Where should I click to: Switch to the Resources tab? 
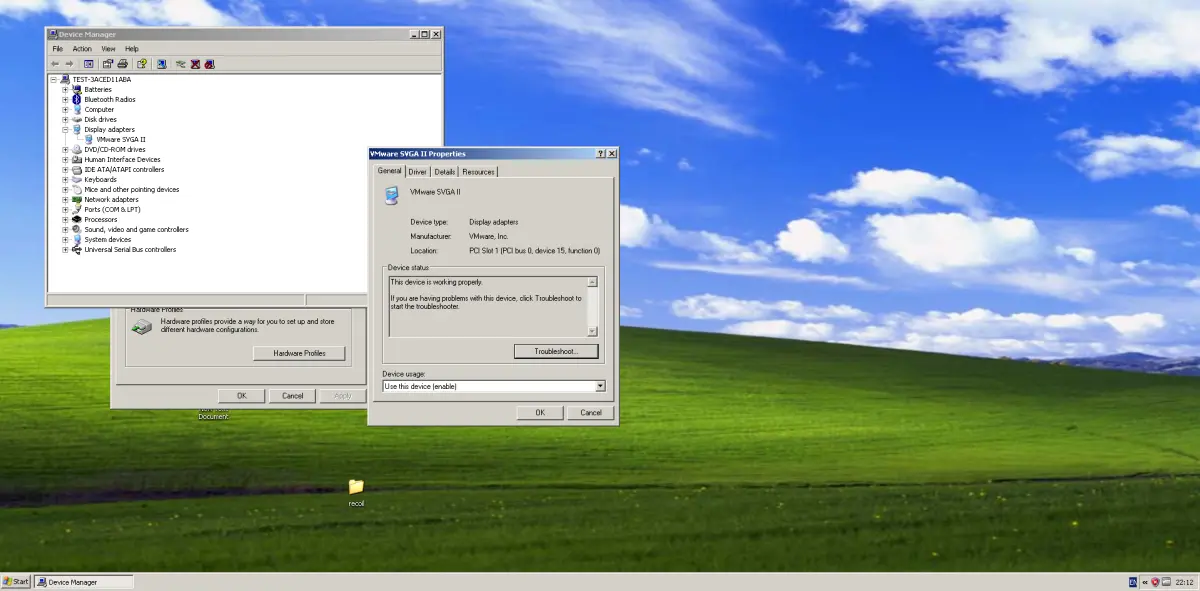(x=478, y=172)
